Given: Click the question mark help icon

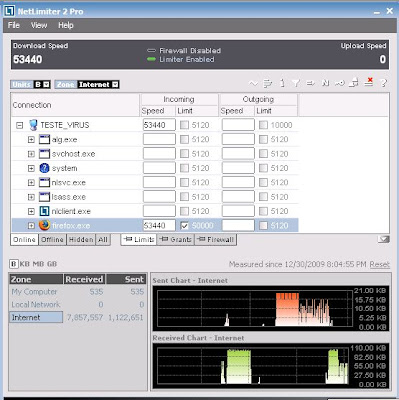Looking at the screenshot, I should tap(384, 83).
